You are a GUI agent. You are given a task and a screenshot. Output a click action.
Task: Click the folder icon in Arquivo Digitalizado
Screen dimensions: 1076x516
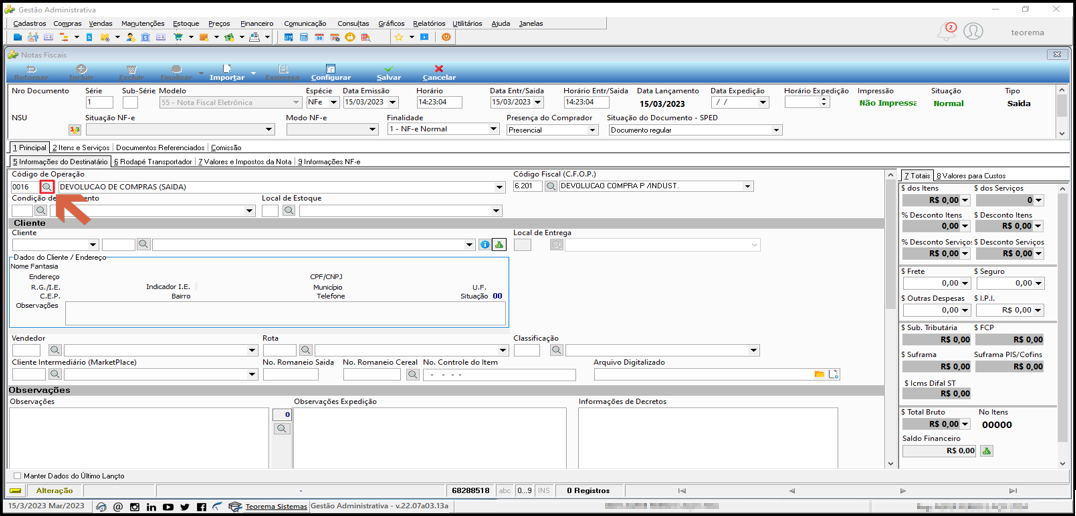point(819,375)
